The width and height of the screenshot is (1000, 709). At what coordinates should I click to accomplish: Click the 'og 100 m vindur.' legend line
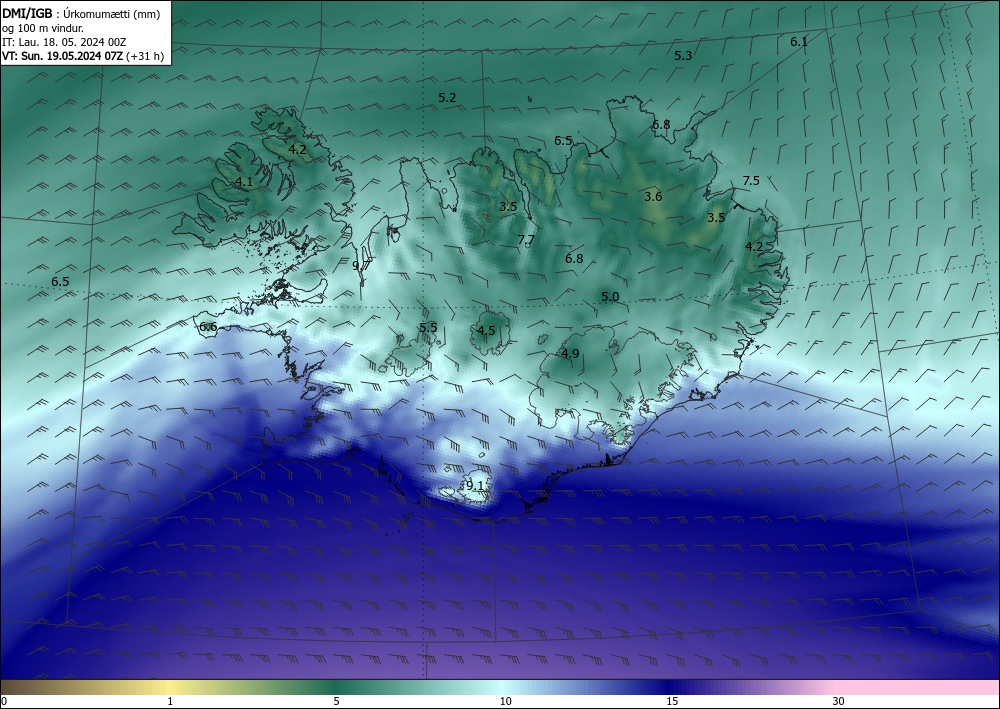[x=43, y=28]
